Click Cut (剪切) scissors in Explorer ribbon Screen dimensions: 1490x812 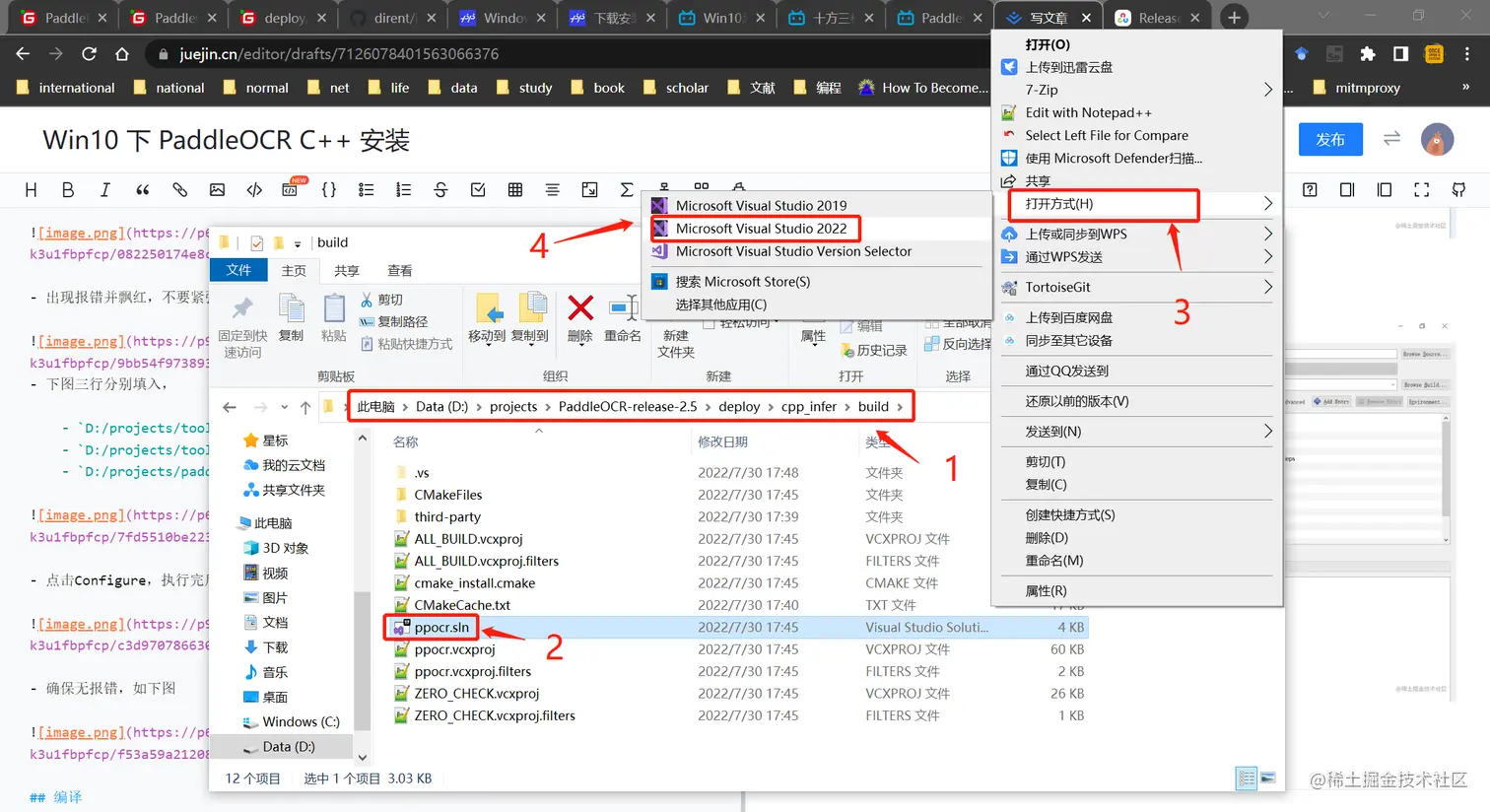(x=382, y=300)
